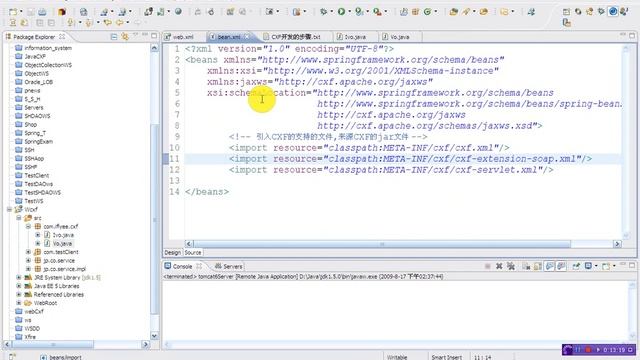Image resolution: width=640 pixels, height=360 pixels.
Task: Click the Run green play button
Action: [x=341, y=12]
